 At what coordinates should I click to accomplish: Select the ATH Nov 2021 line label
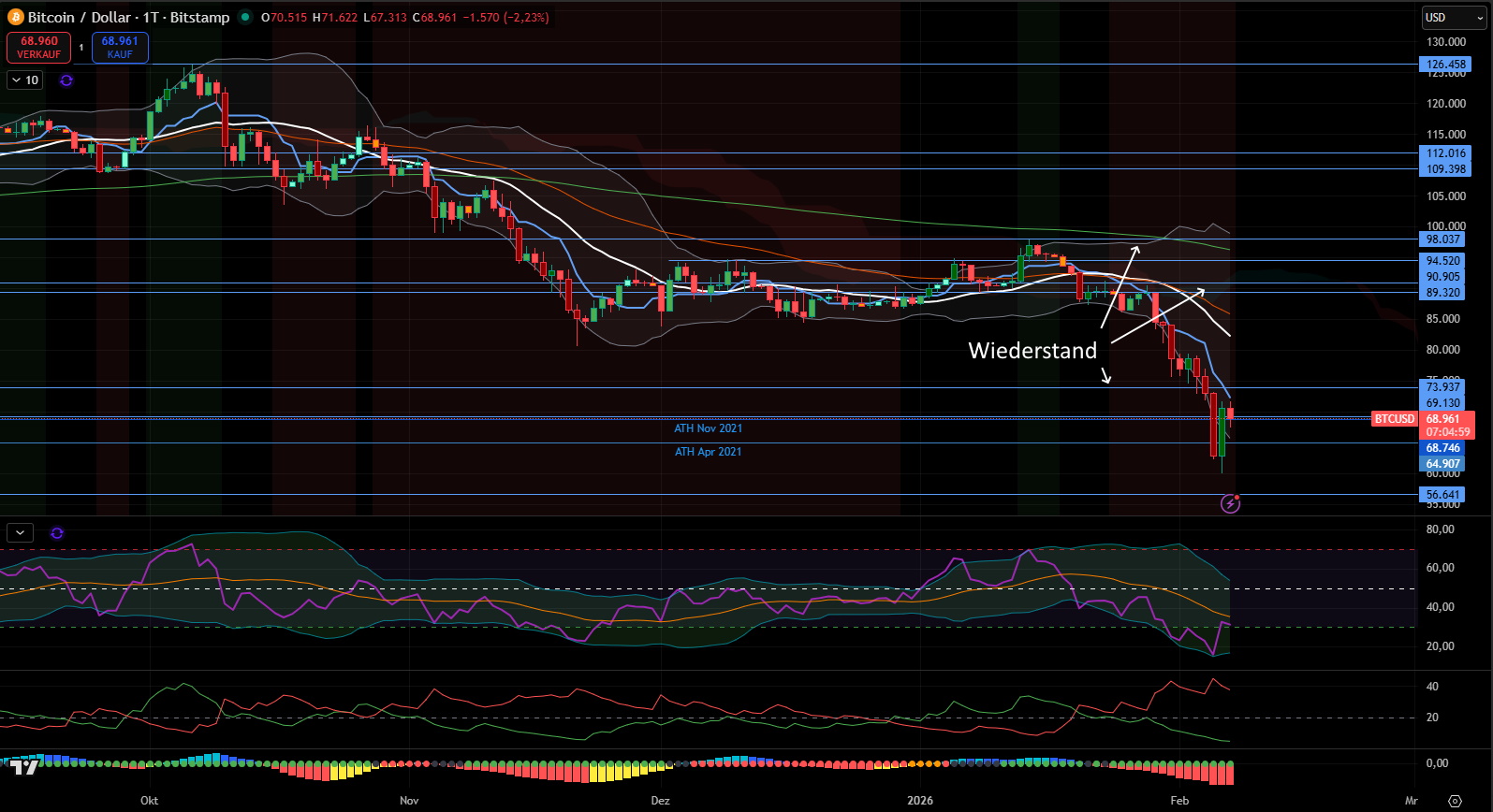pos(708,428)
